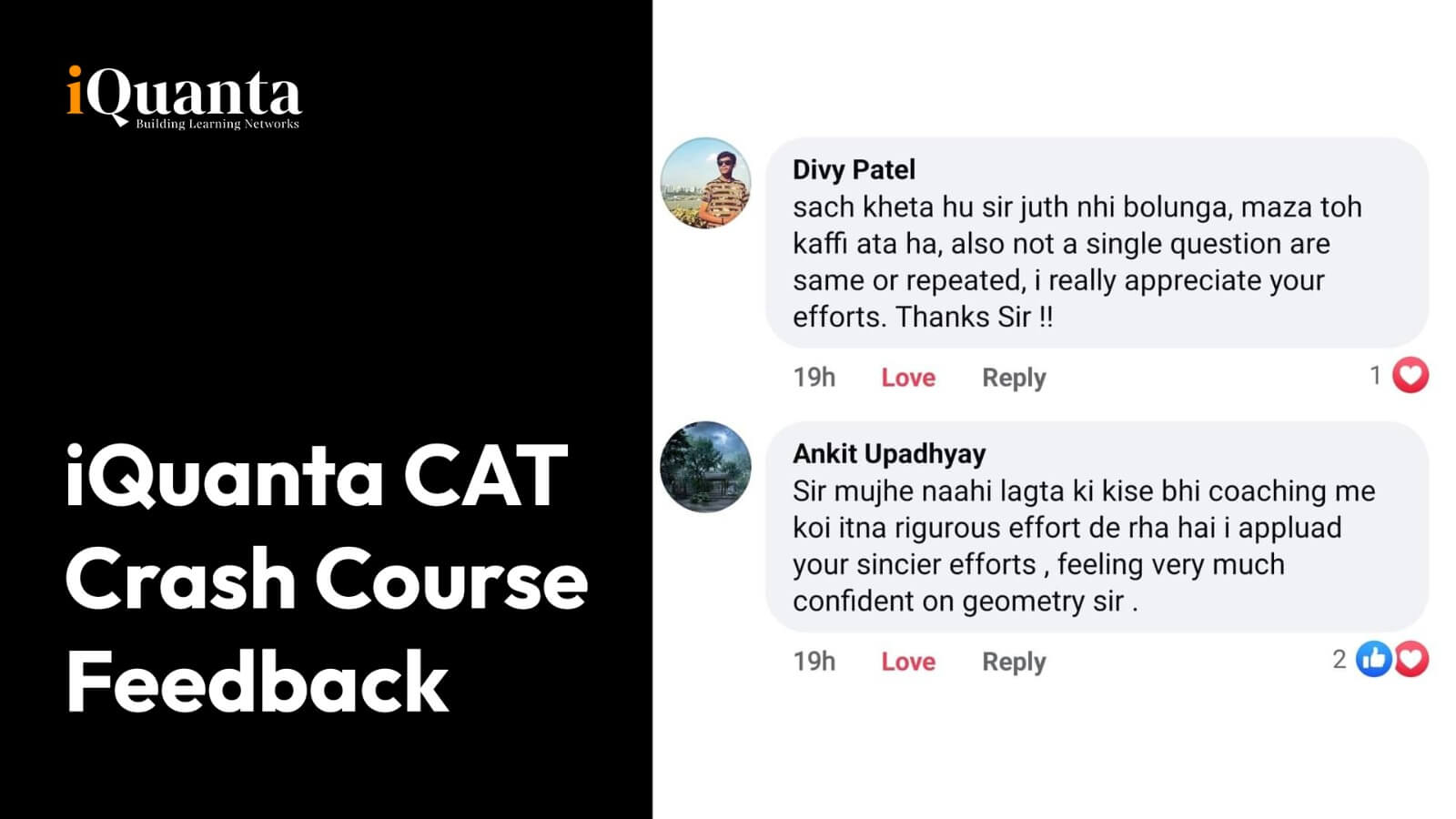The height and width of the screenshot is (819, 1456).
Task: Click Divy Patel's comment text bubble
Action: click(x=1097, y=243)
